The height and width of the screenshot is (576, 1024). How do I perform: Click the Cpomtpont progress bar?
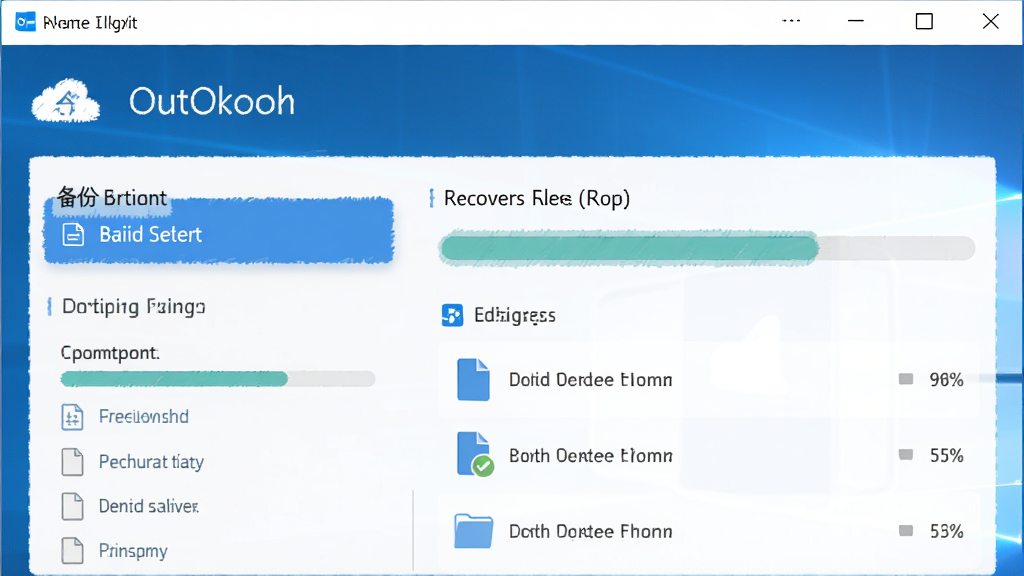tap(218, 379)
